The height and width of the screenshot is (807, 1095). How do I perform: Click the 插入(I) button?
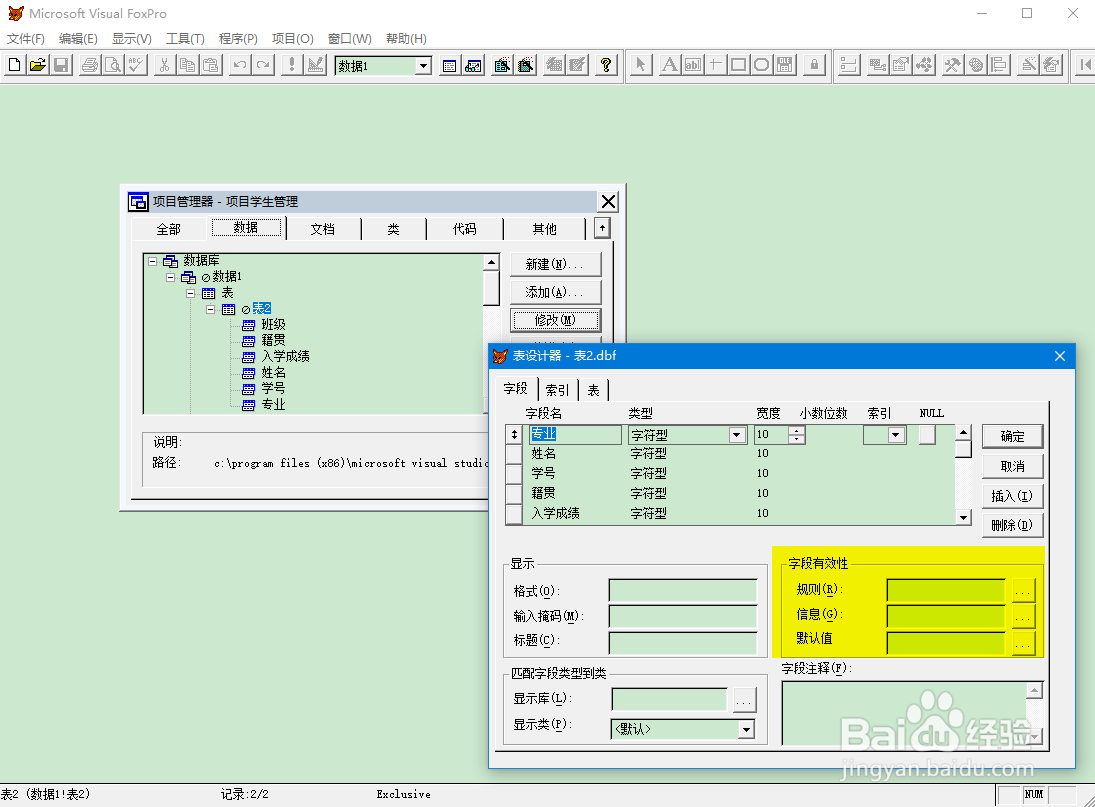pyautogui.click(x=1013, y=496)
